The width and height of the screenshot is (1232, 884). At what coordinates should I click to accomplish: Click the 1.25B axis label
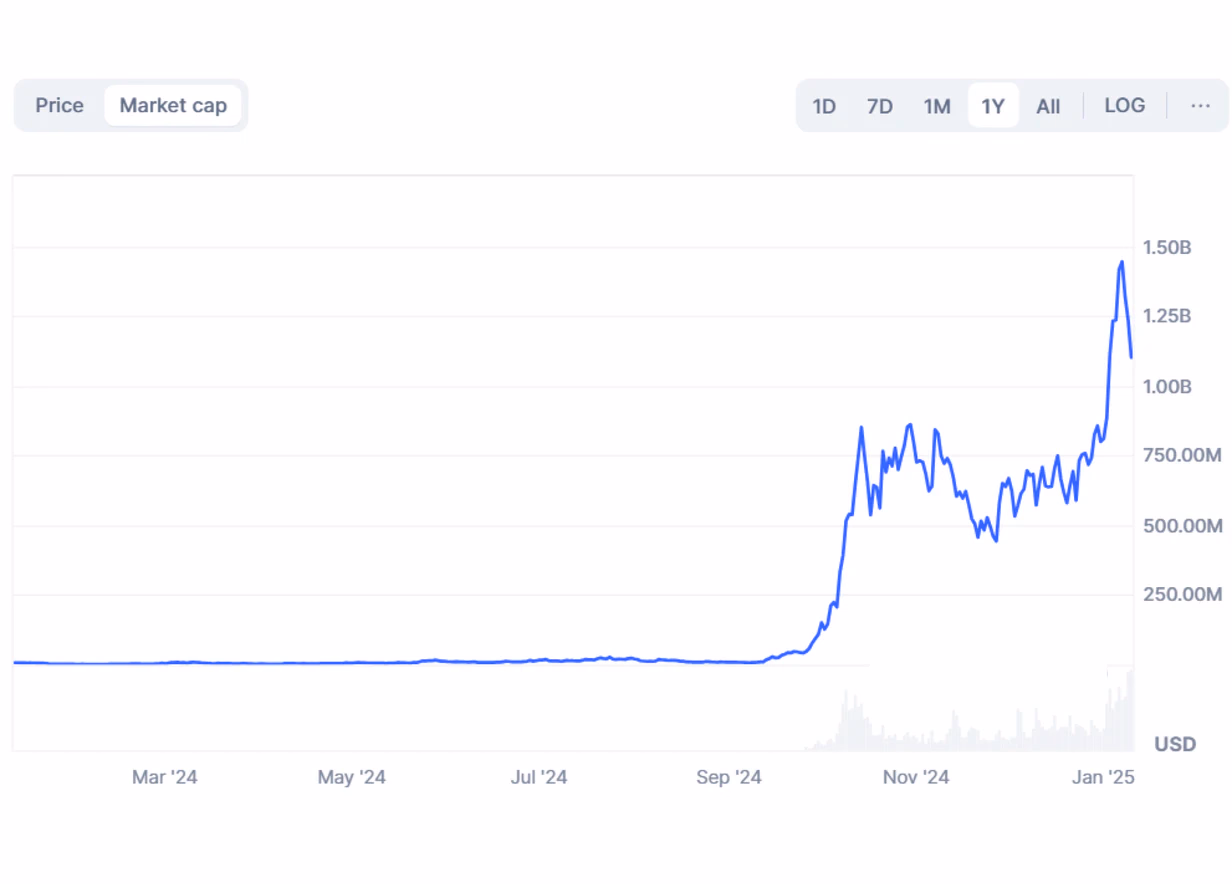(x=1167, y=316)
